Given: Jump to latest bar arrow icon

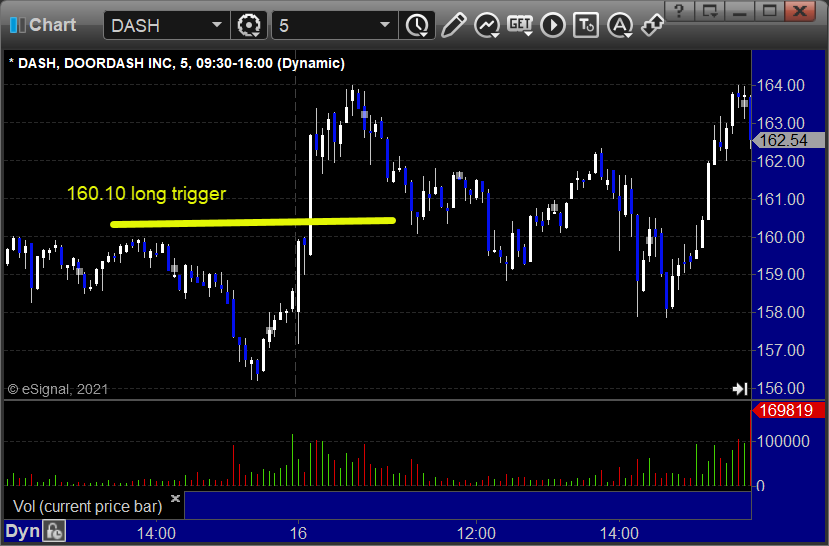Looking at the screenshot, I should click(x=740, y=389).
